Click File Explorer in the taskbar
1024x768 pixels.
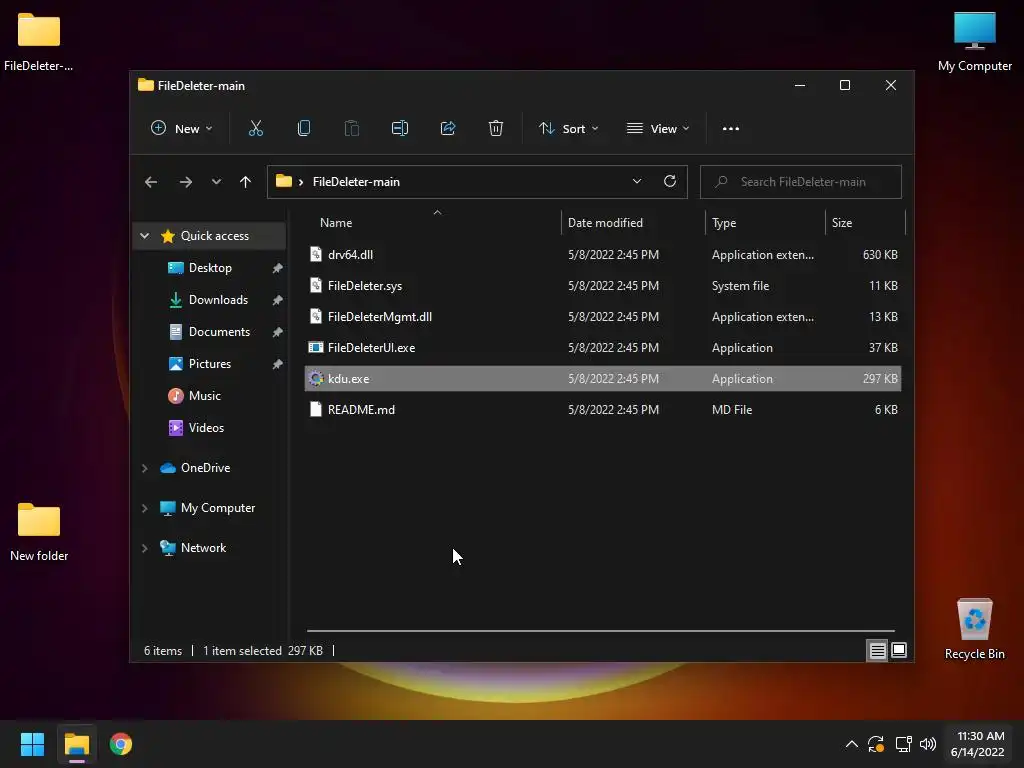76,744
